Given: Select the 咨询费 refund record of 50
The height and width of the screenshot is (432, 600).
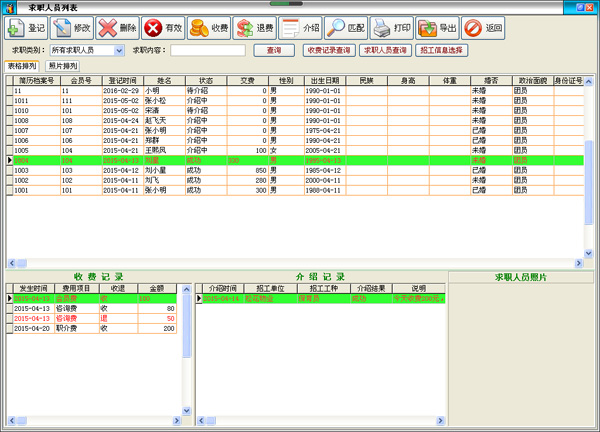Looking at the screenshot, I should tap(91, 318).
